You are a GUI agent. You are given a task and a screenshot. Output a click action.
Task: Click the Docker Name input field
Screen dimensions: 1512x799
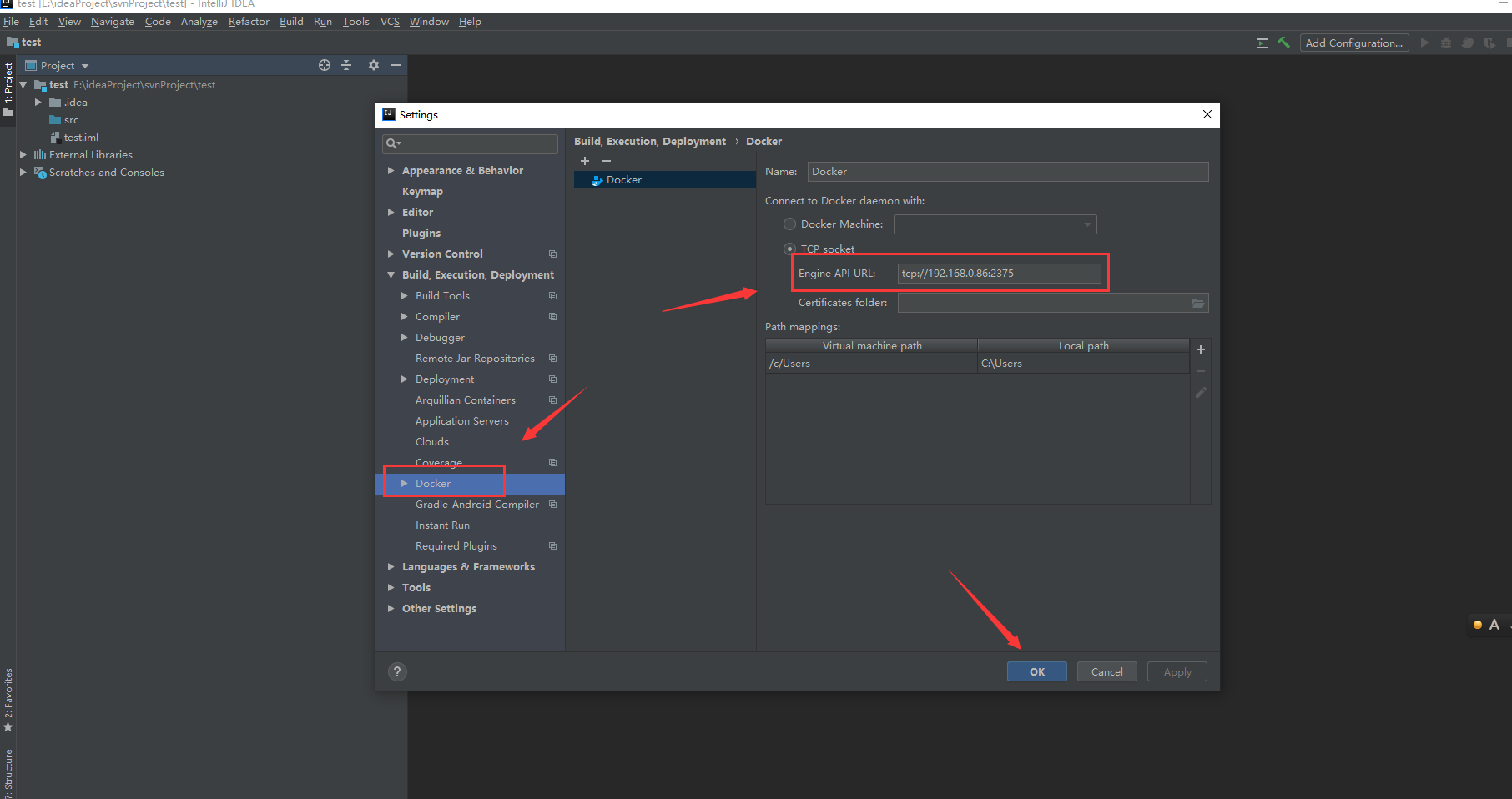(x=1008, y=172)
